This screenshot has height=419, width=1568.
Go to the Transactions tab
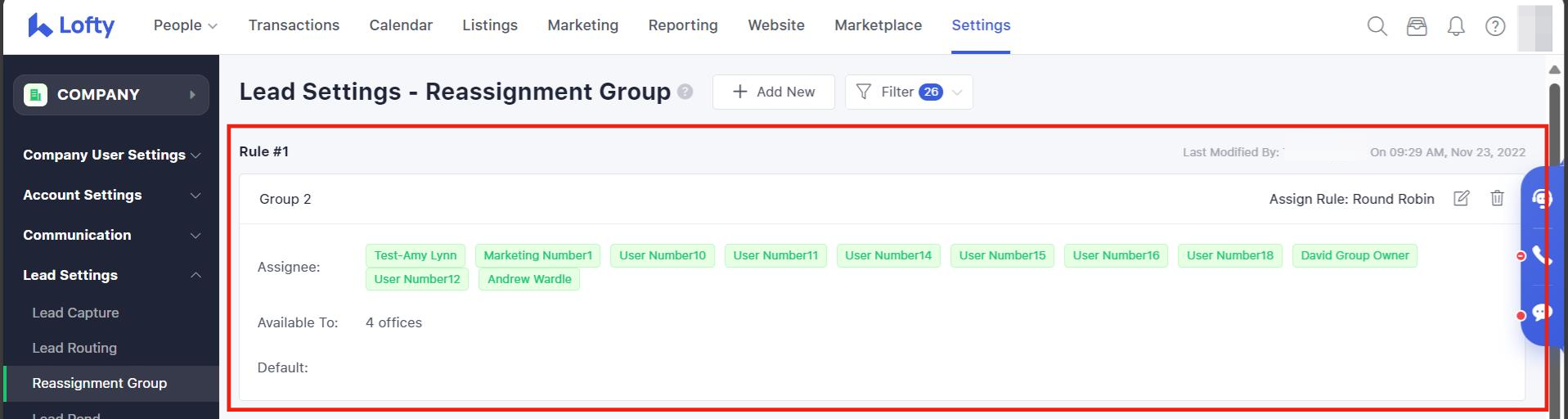click(294, 25)
